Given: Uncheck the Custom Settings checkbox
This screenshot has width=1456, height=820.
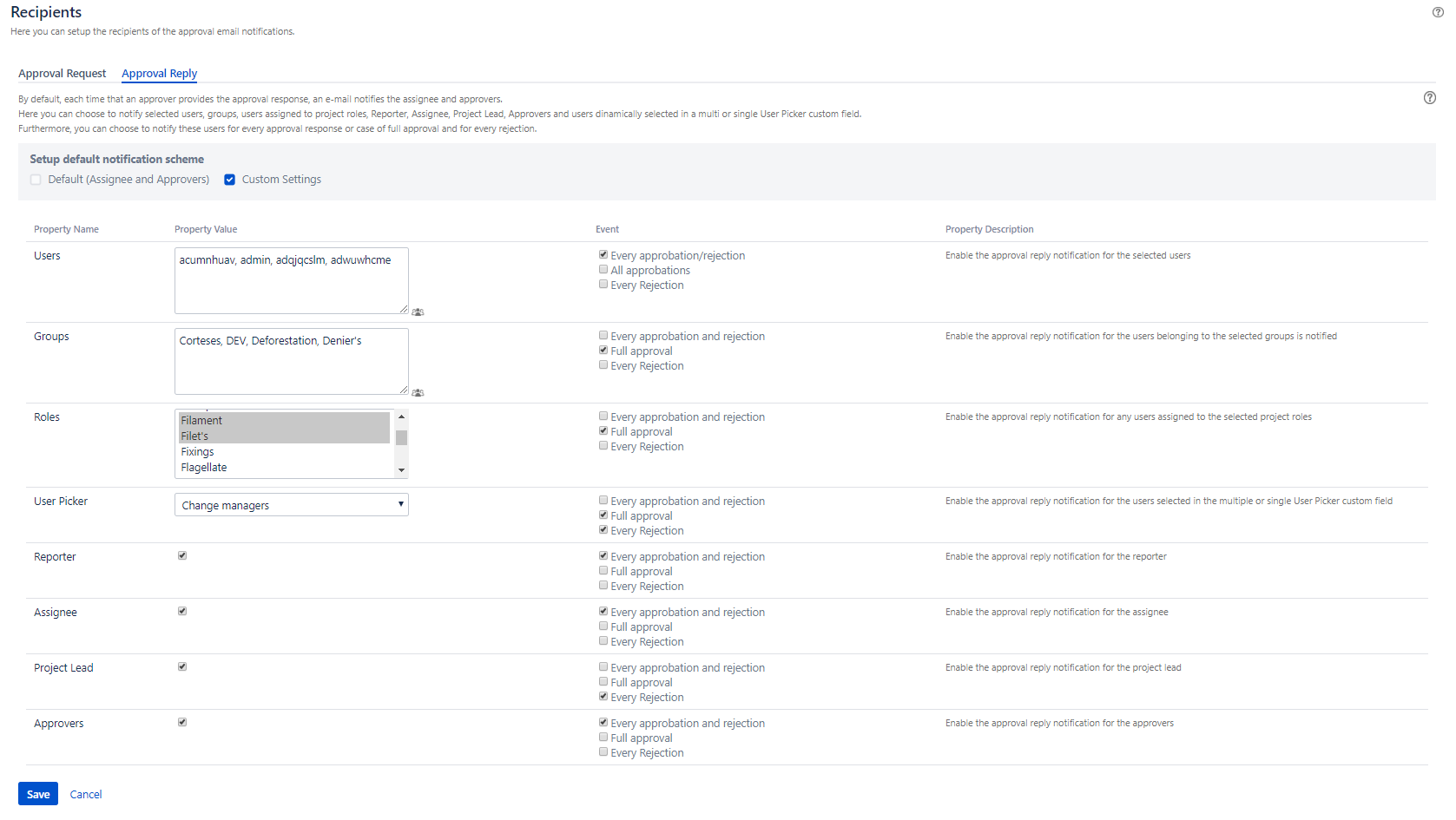Looking at the screenshot, I should click(230, 180).
